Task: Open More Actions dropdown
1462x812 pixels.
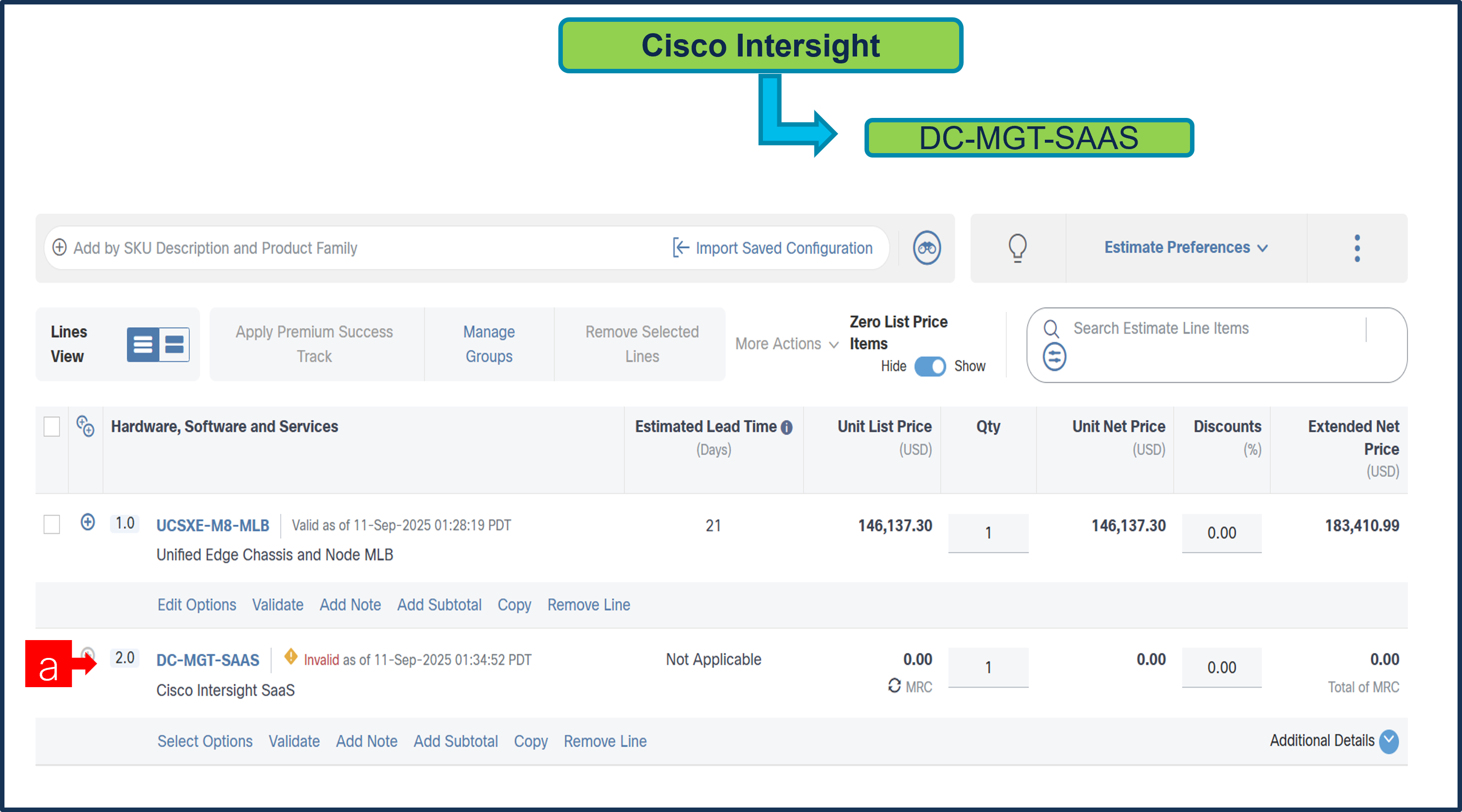Action: 786,344
